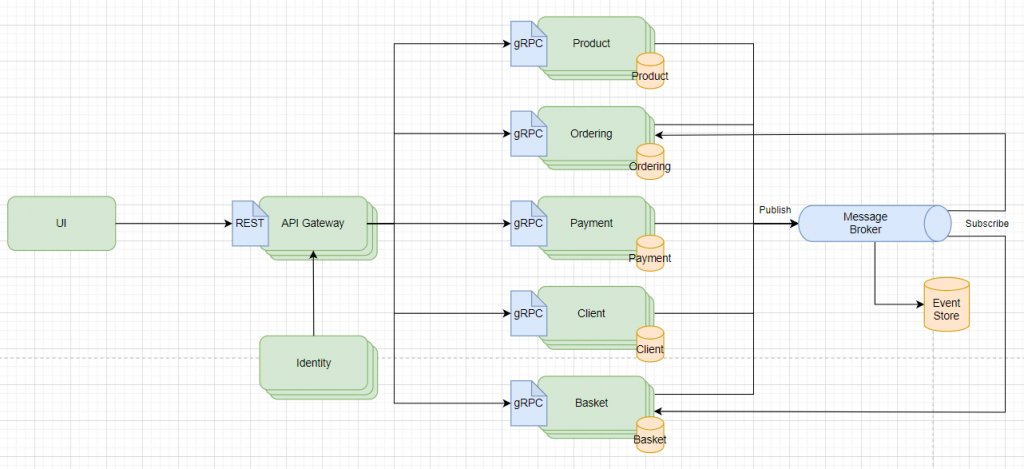Click the REST document icon

point(250,223)
